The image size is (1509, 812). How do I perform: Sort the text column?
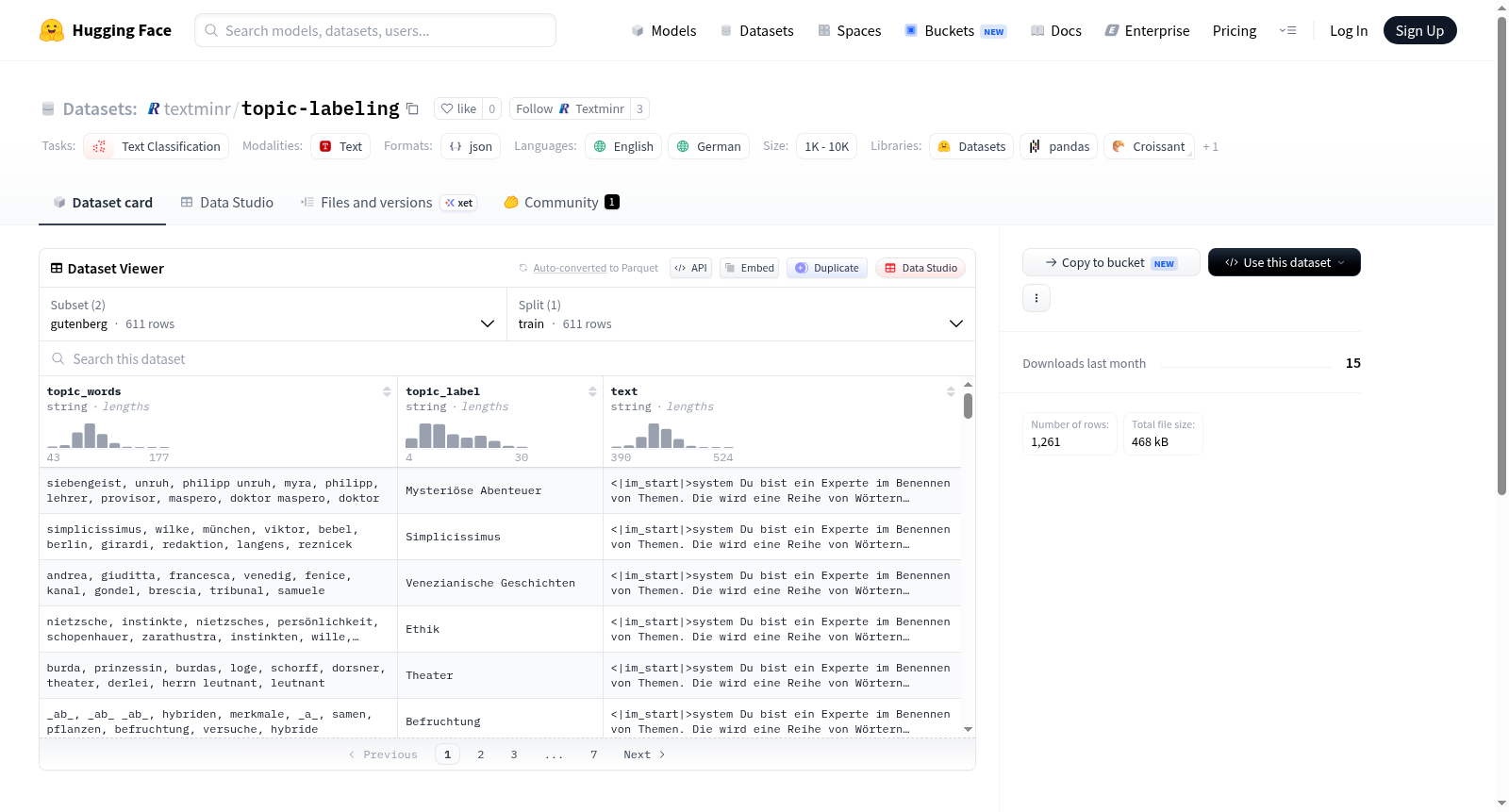[951, 391]
